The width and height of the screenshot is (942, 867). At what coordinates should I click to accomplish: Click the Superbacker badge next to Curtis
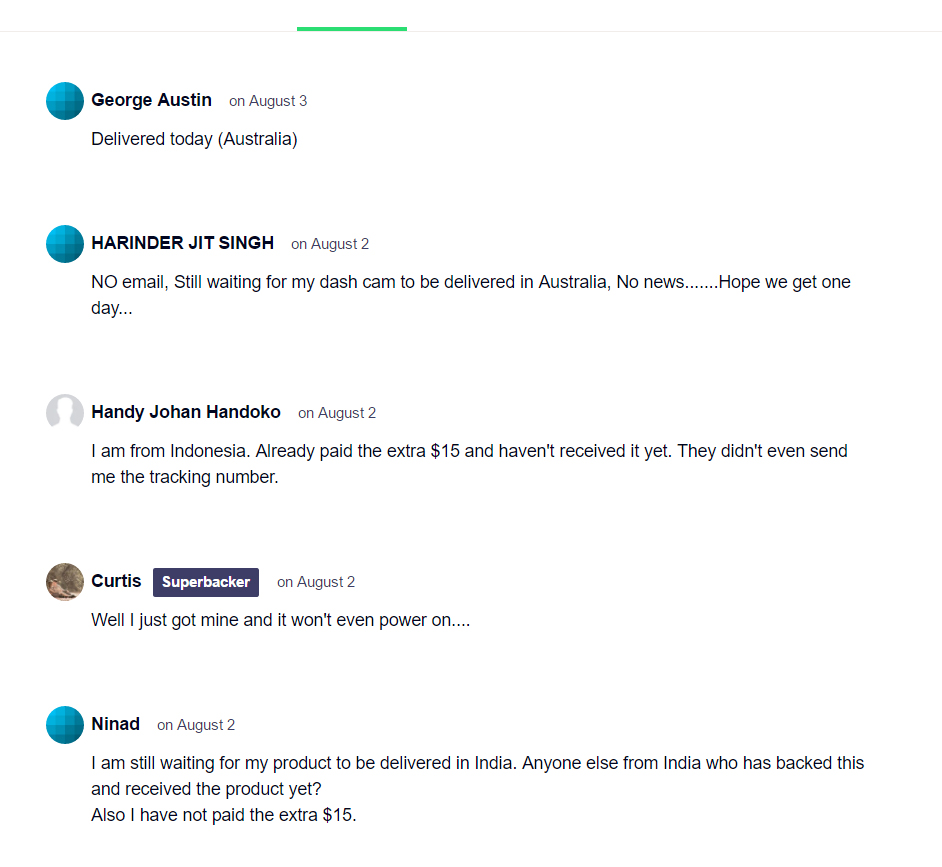206,582
